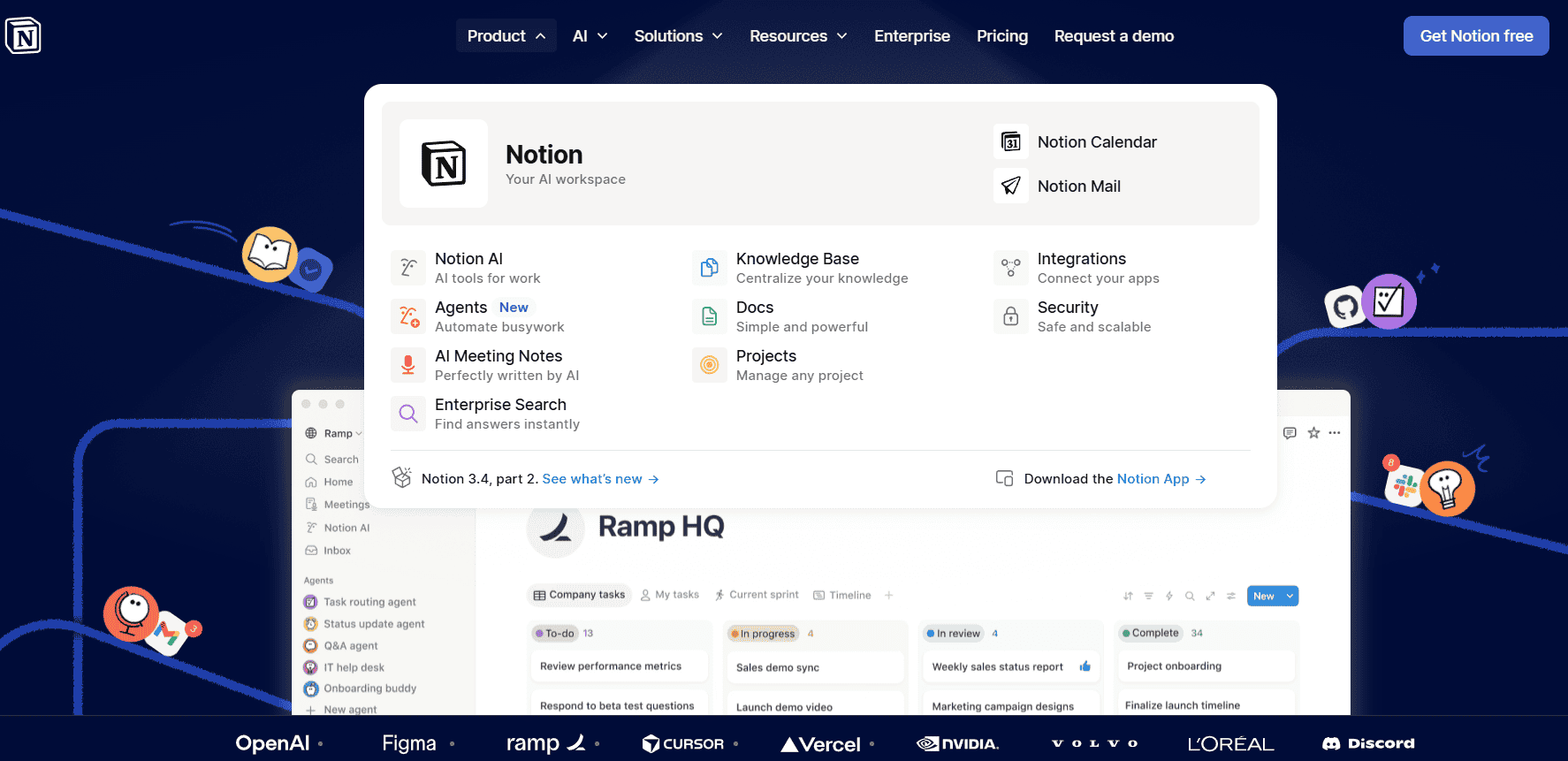Click the expand fullscreen icon in toolbar
1568x761 pixels.
click(1210, 596)
